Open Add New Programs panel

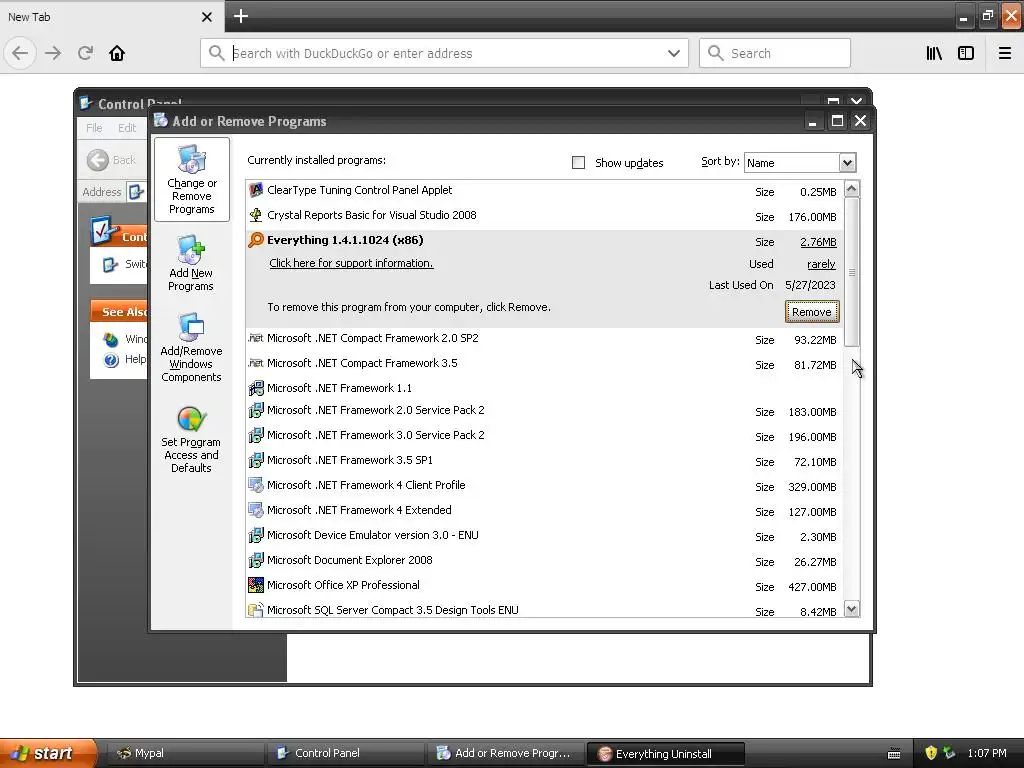[191, 263]
